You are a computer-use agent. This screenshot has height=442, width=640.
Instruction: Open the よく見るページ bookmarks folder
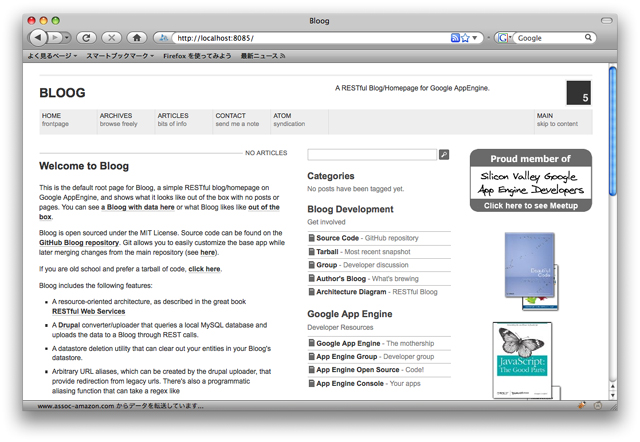[x=52, y=56]
